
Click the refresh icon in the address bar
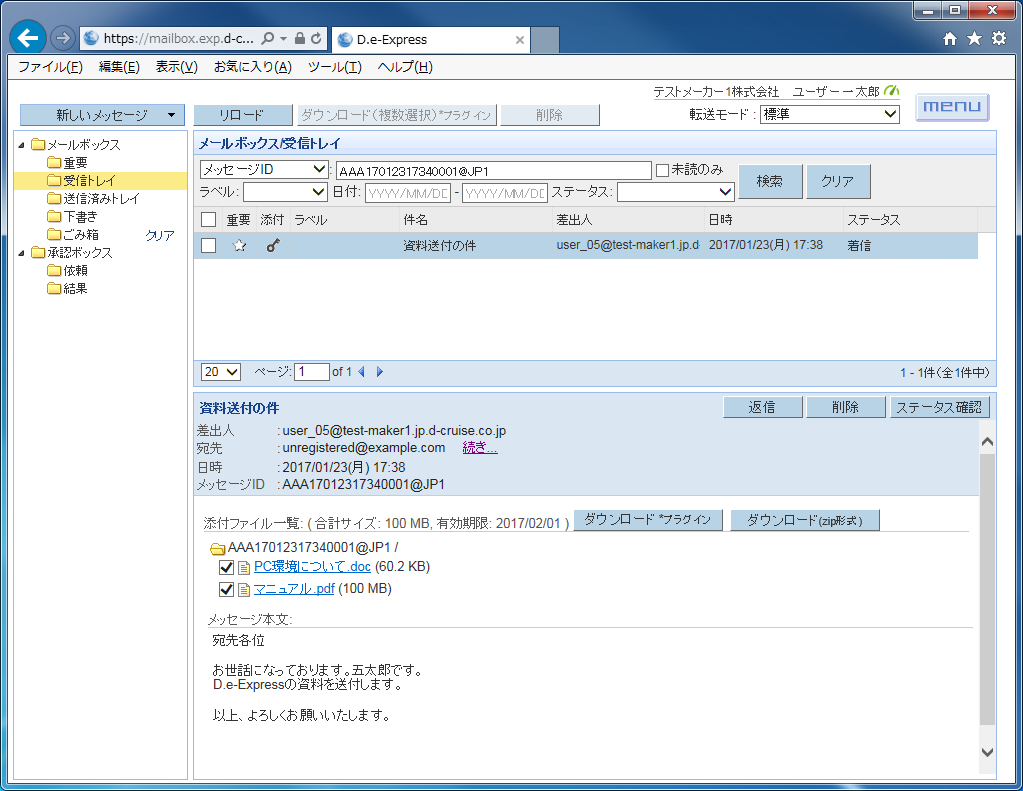[x=316, y=39]
